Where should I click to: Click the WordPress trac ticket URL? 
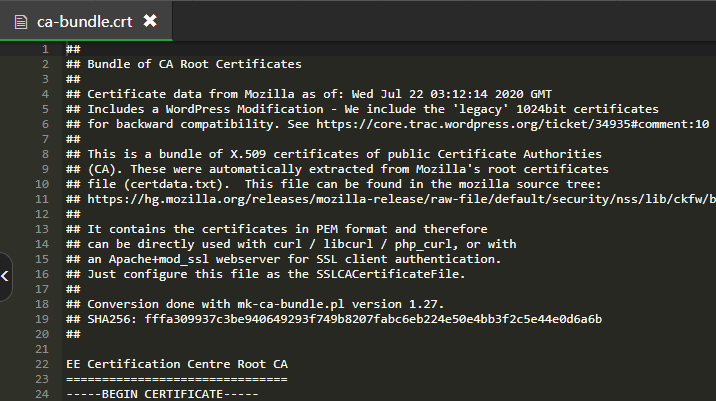512,124
